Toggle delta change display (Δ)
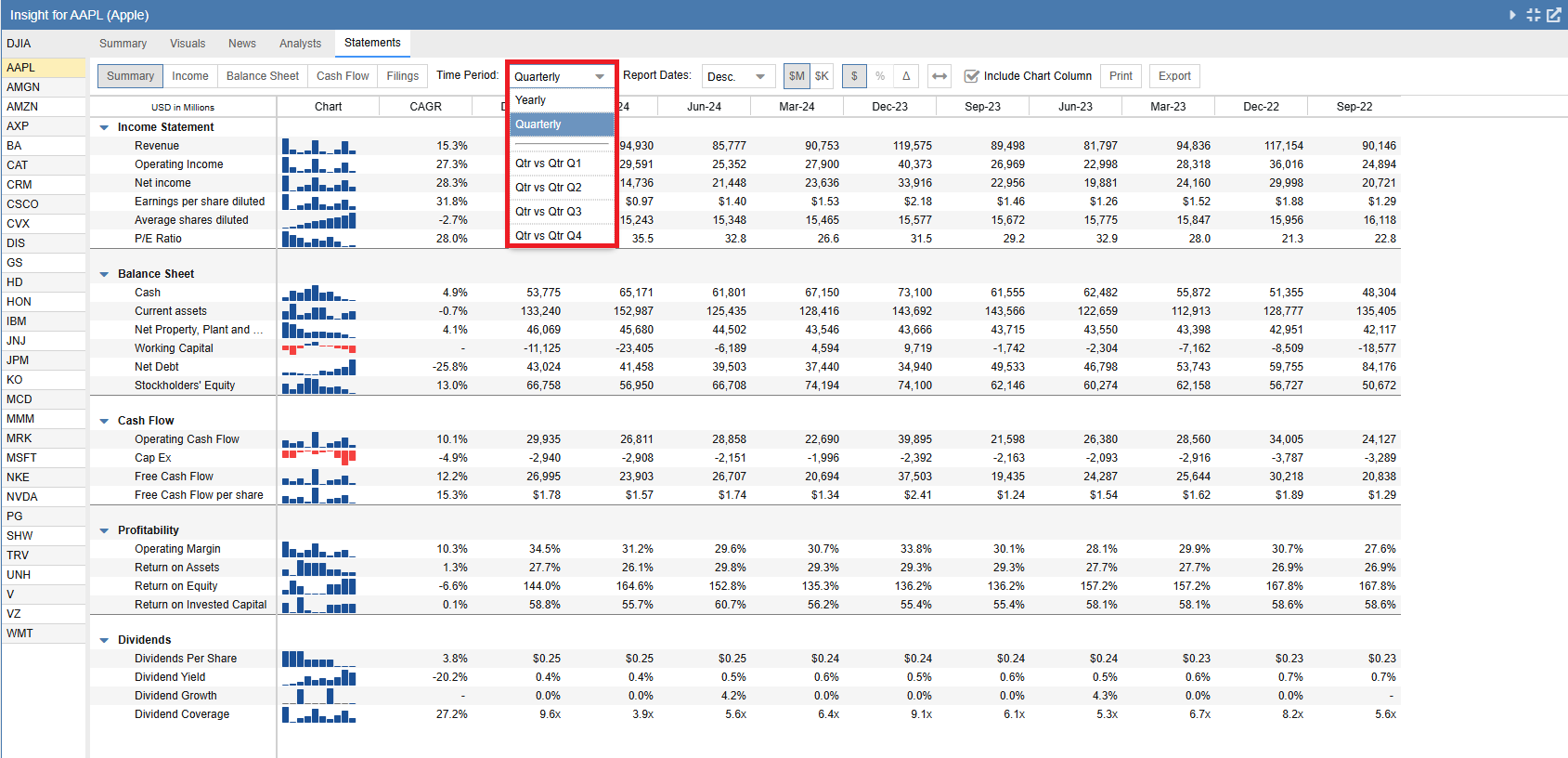Image resolution: width=1568 pixels, height=758 pixels. 906,76
